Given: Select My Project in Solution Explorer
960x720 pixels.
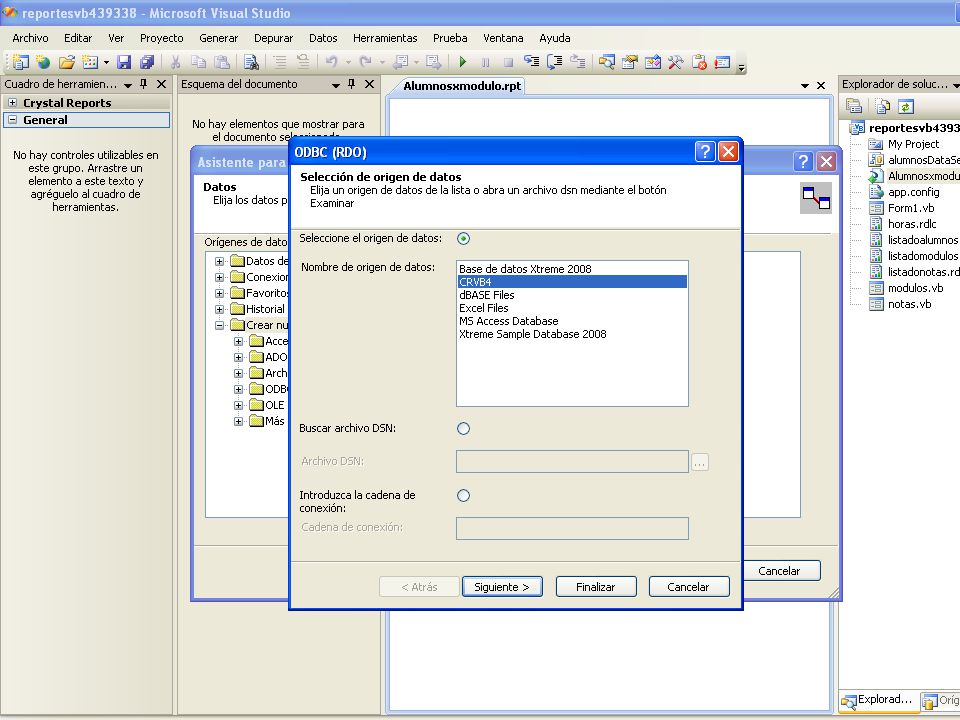Looking at the screenshot, I should pyautogui.click(x=913, y=144).
